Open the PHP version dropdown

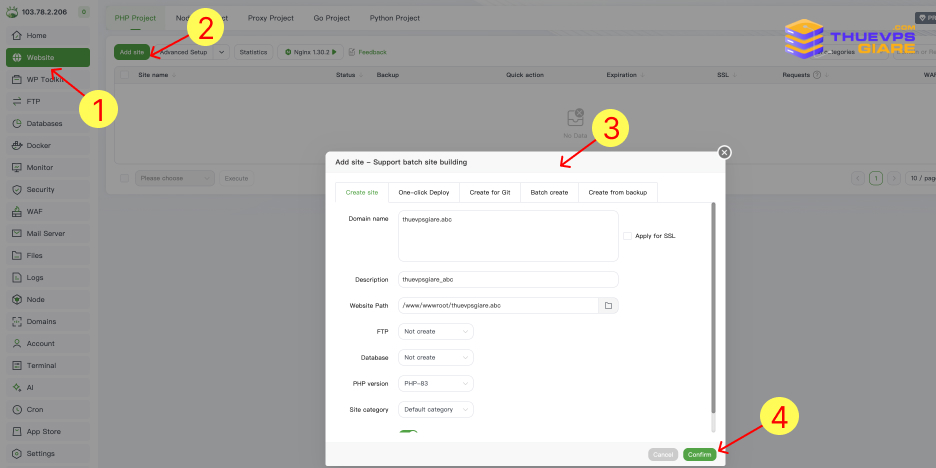click(x=436, y=384)
